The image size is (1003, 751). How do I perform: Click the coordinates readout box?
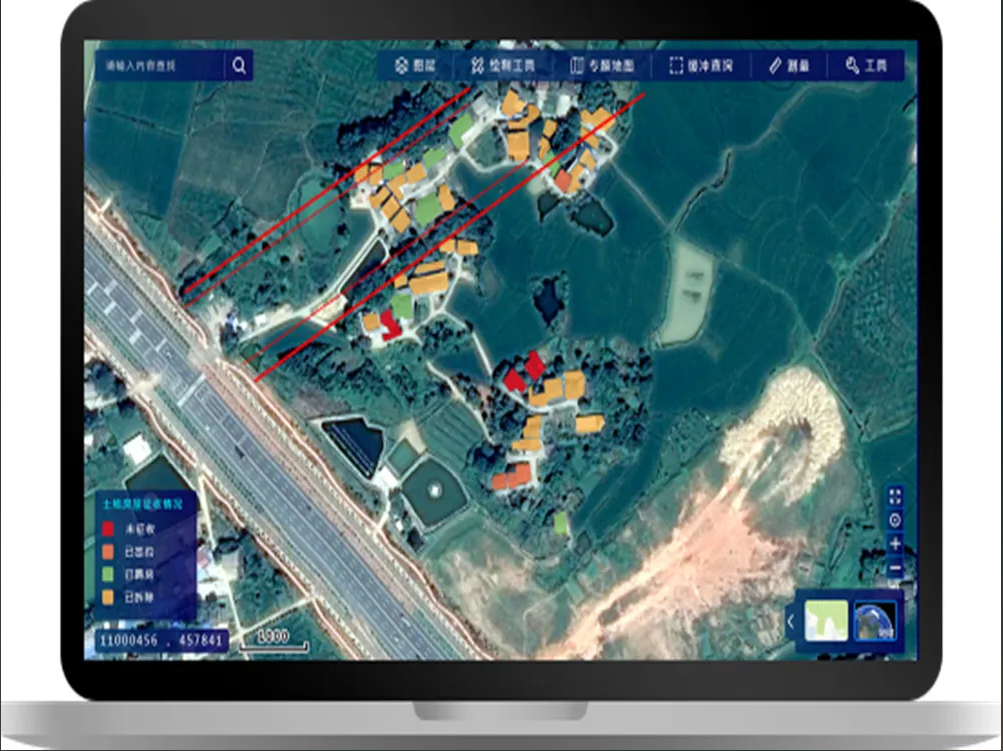162,639
